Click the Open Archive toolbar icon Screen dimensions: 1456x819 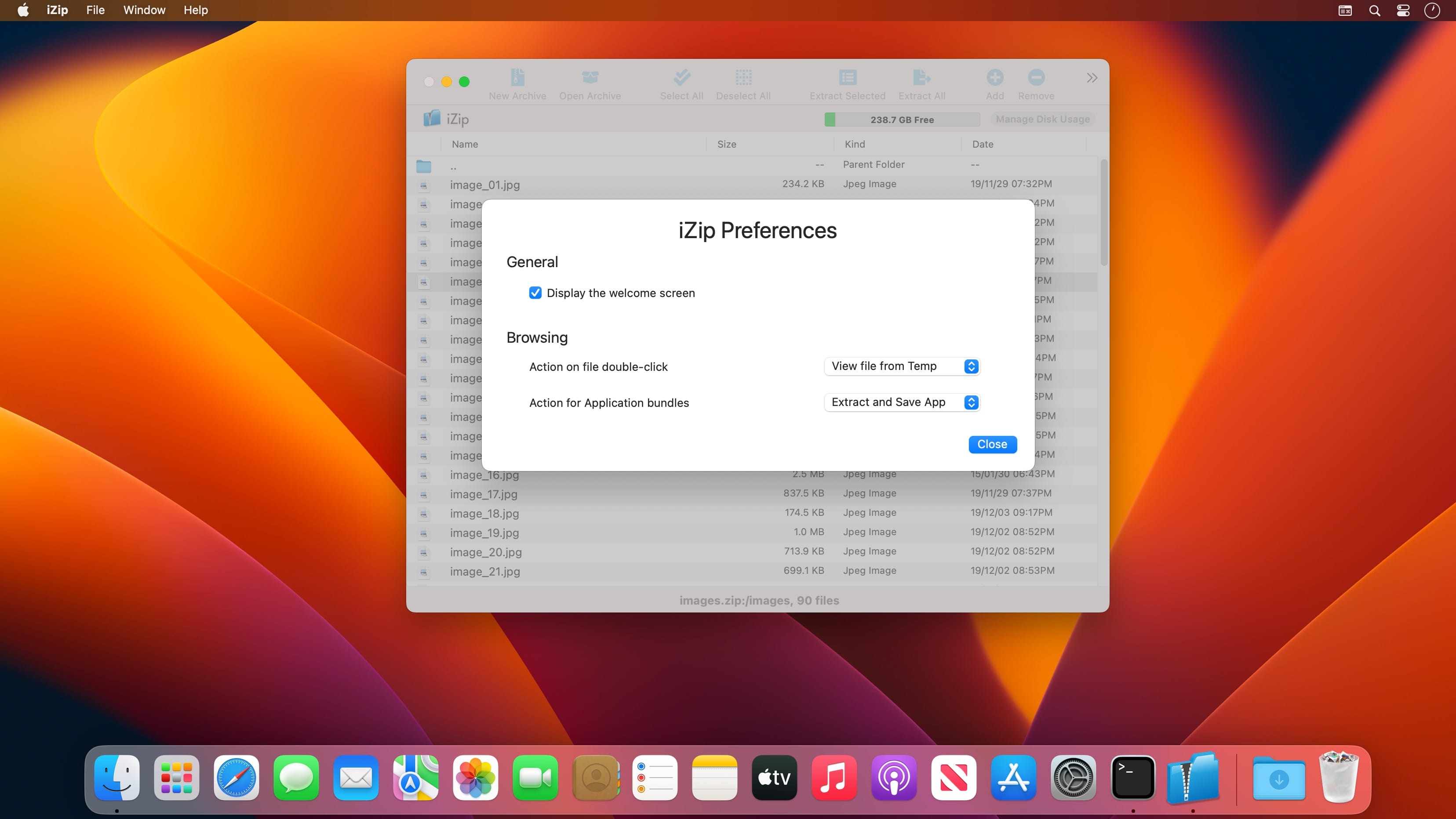click(590, 77)
